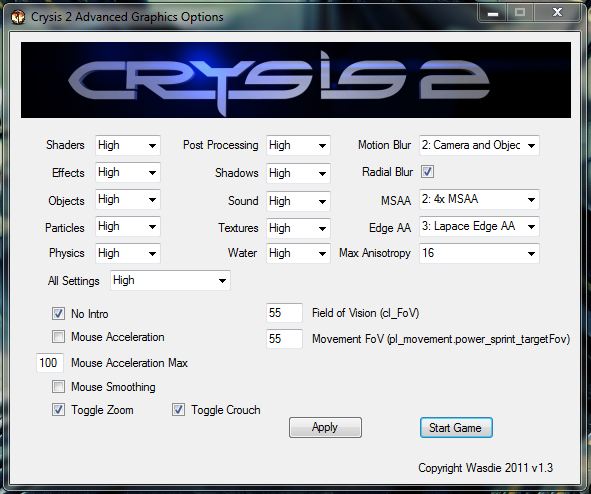
Task: Expand the Motion Blur combo box
Action: (x=479, y=145)
